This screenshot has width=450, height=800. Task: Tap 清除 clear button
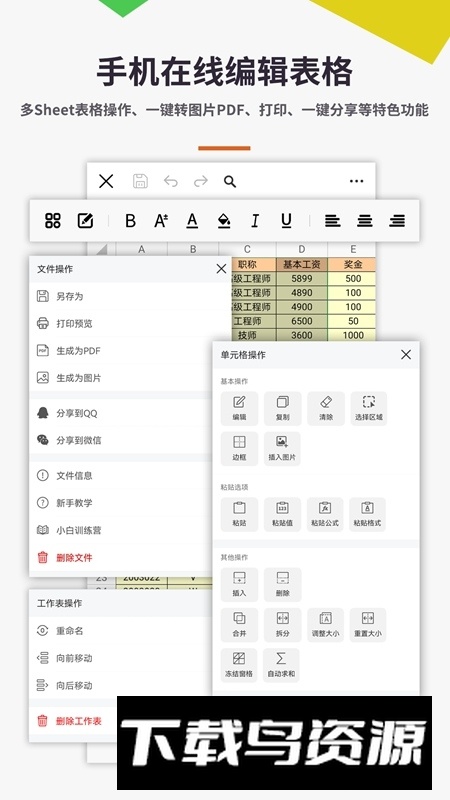point(326,408)
